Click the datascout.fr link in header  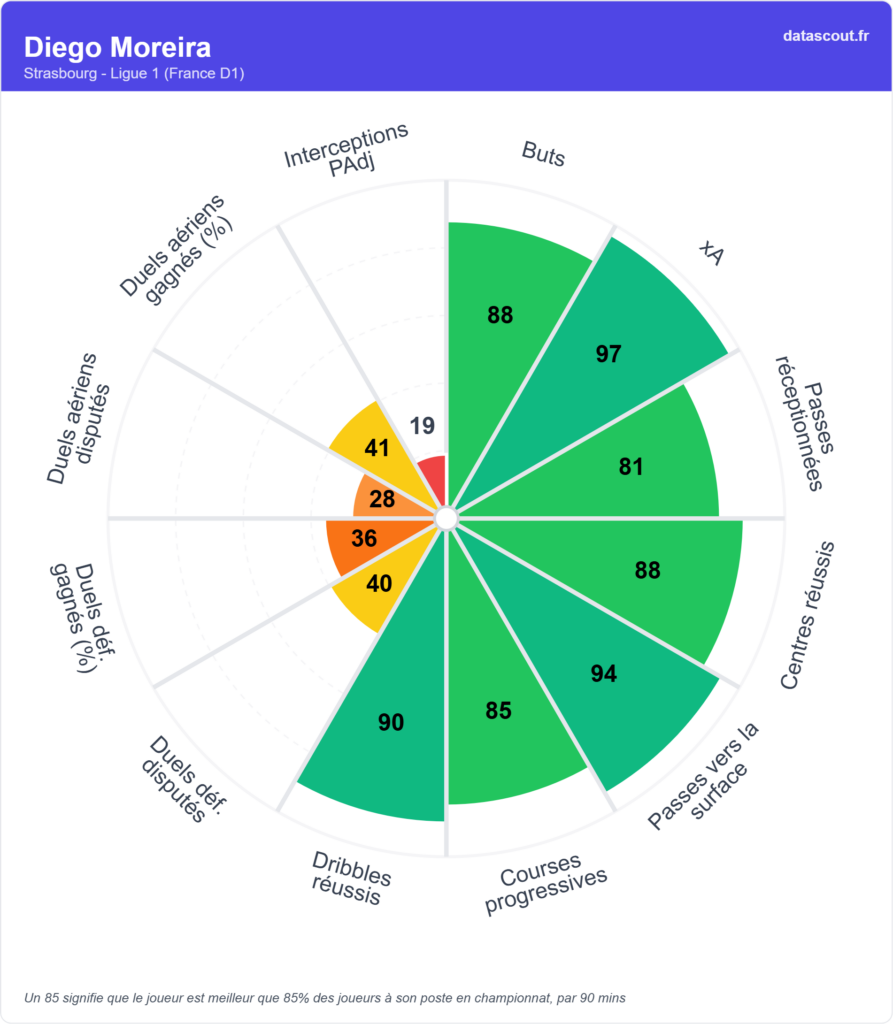[x=826, y=36]
